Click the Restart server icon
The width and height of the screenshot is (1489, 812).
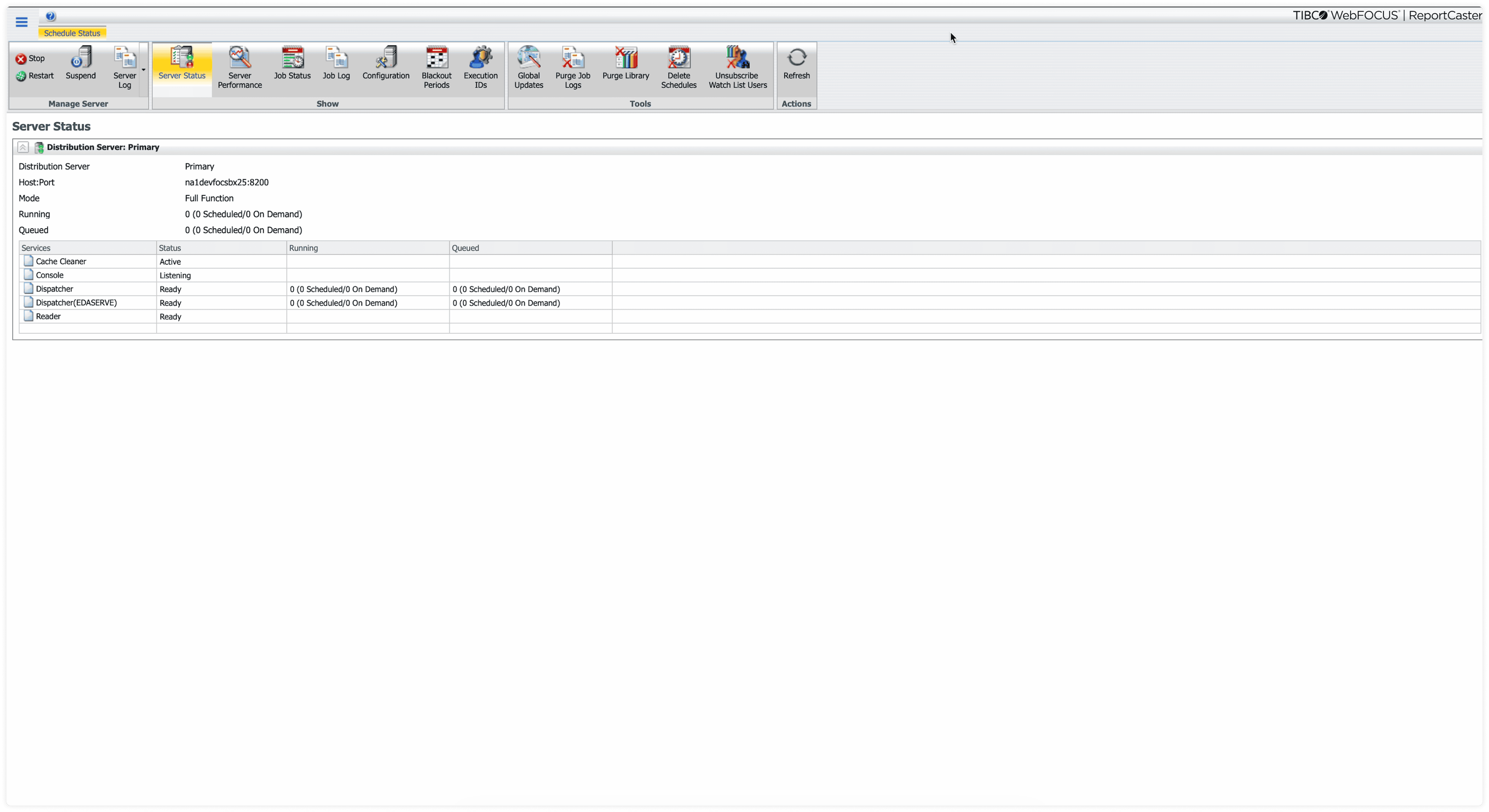tap(21, 76)
